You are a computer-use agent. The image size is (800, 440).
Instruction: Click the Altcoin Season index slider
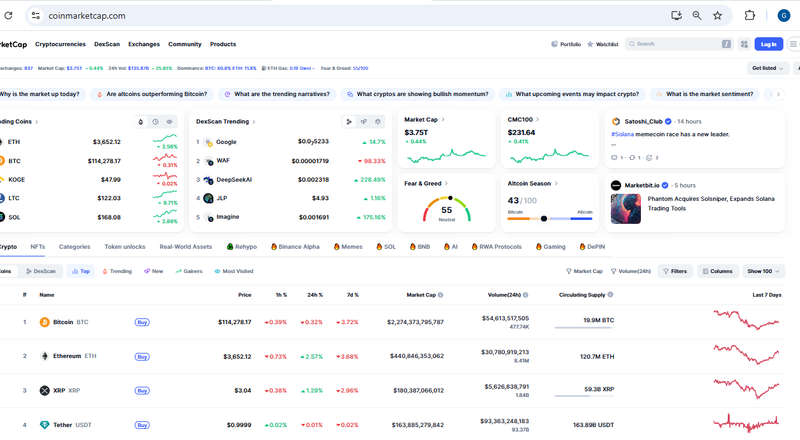tap(550, 218)
